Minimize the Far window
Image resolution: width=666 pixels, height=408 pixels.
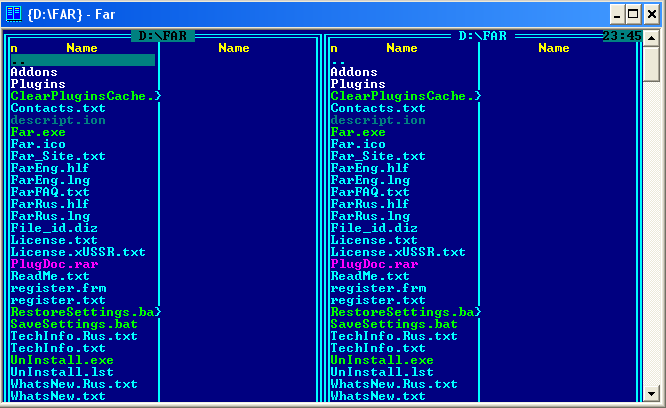tap(617, 14)
